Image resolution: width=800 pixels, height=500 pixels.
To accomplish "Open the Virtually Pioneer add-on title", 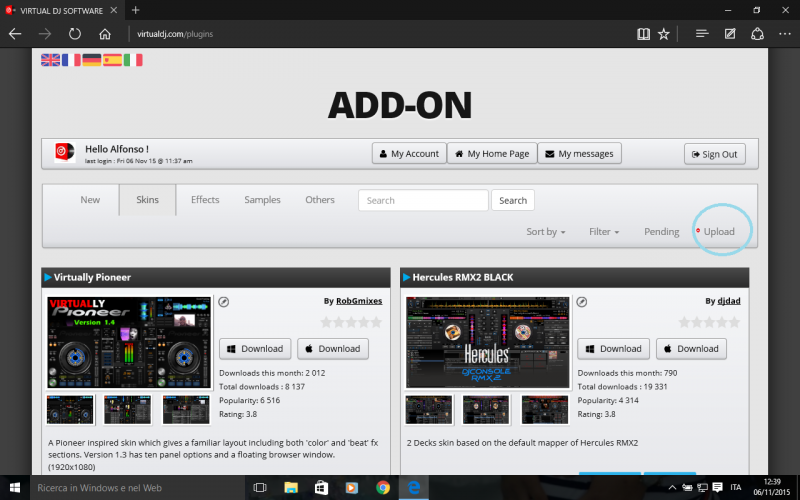I will coord(92,278).
